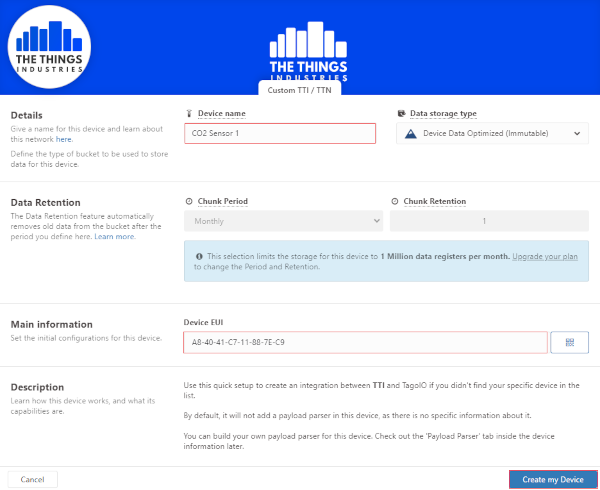Click the Create my Device button
The width and height of the screenshot is (600, 490).
[x=553, y=479]
